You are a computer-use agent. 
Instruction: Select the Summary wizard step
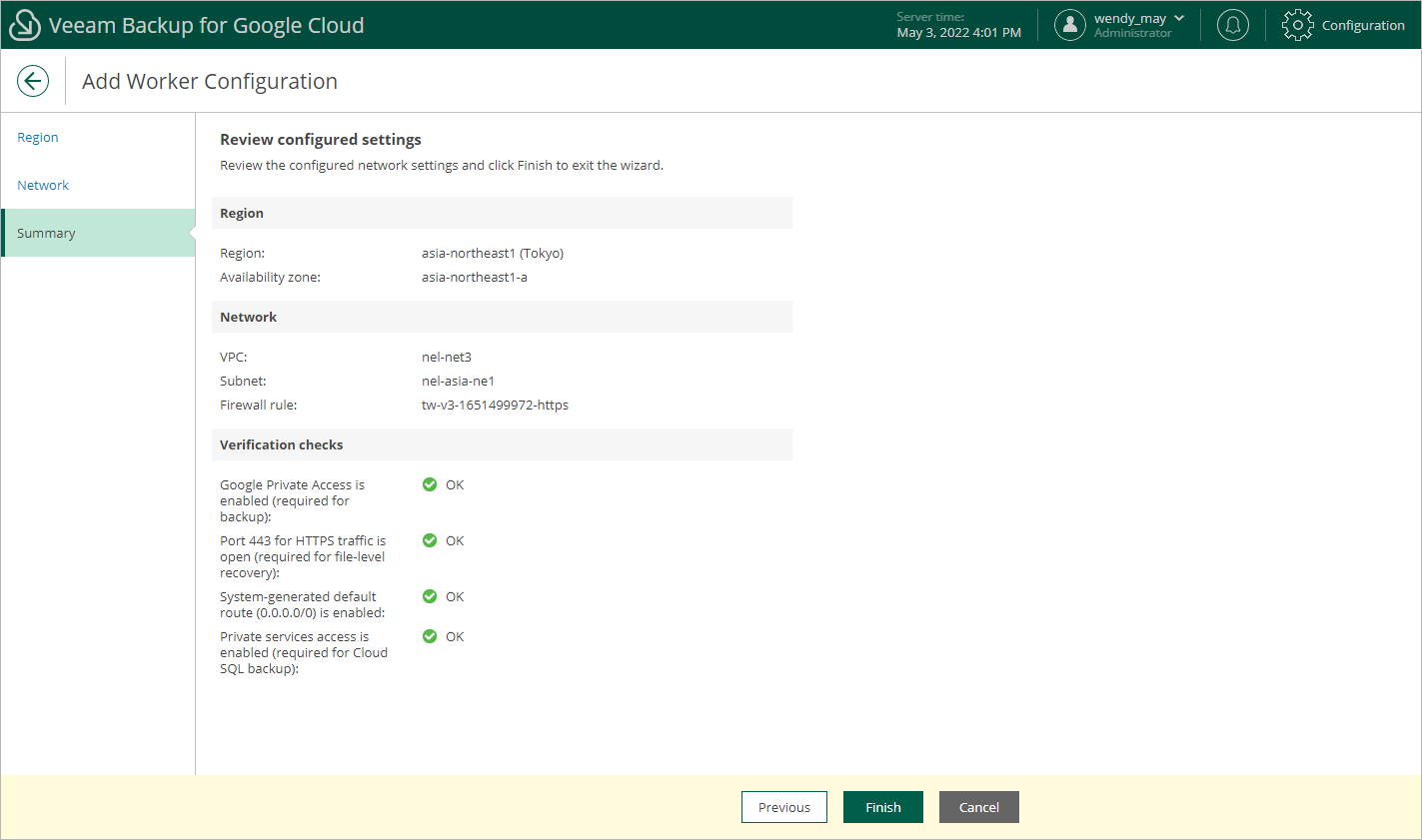pos(98,233)
